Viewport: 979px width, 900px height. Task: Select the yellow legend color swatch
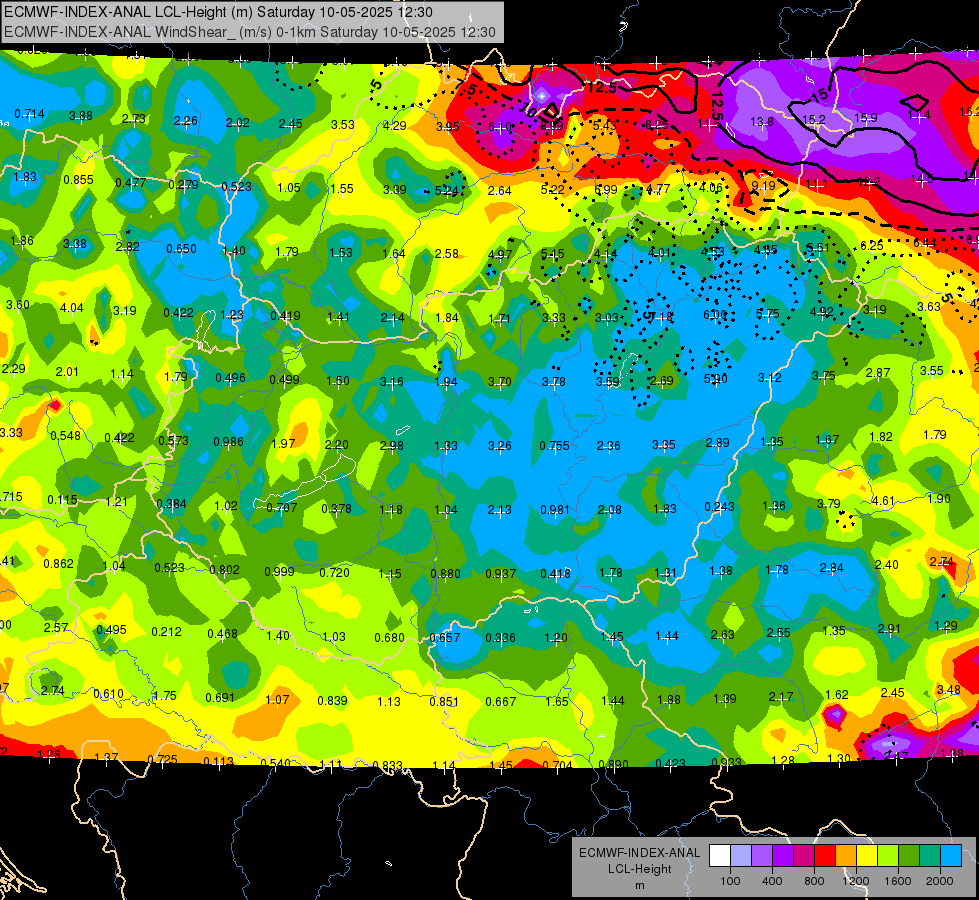(867, 856)
